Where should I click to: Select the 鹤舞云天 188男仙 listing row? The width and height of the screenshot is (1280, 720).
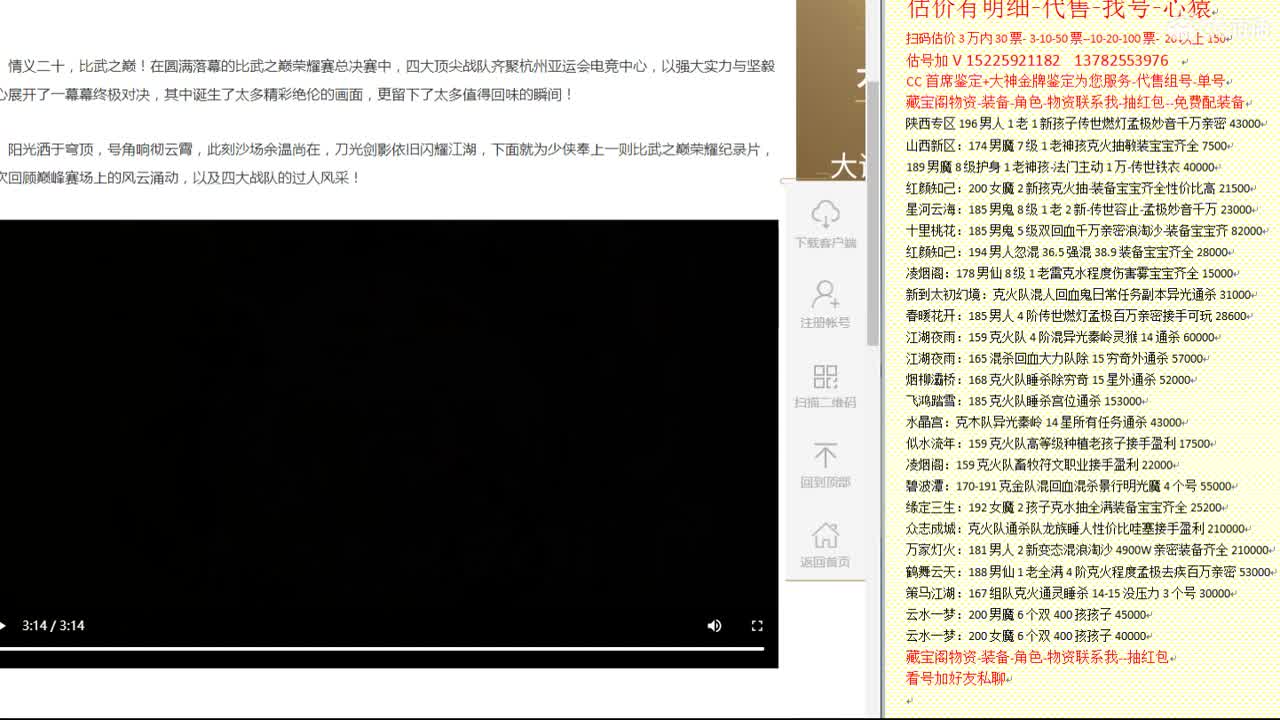pos(1088,571)
